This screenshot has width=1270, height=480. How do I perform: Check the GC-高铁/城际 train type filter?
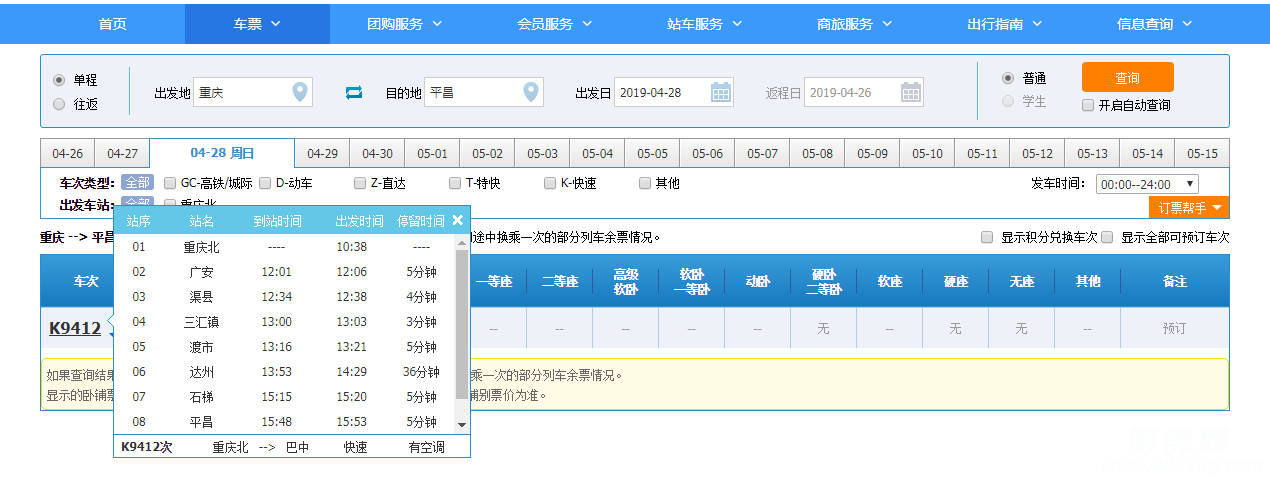[x=170, y=183]
